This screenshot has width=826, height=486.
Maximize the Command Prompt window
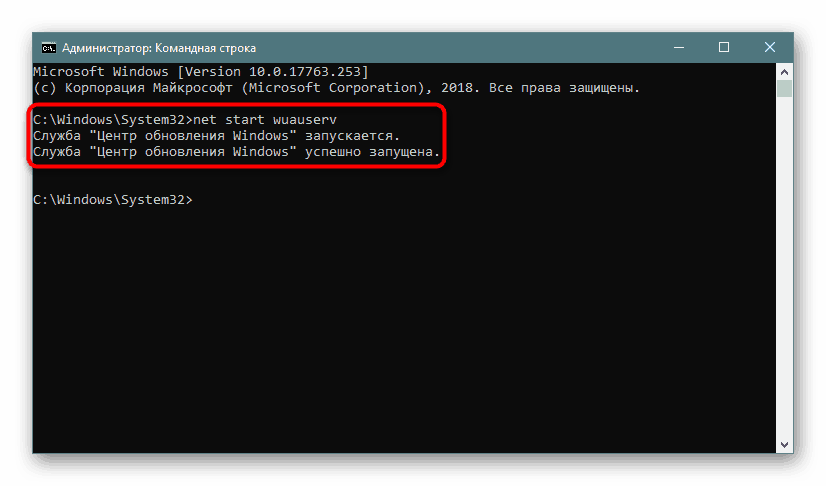point(724,47)
